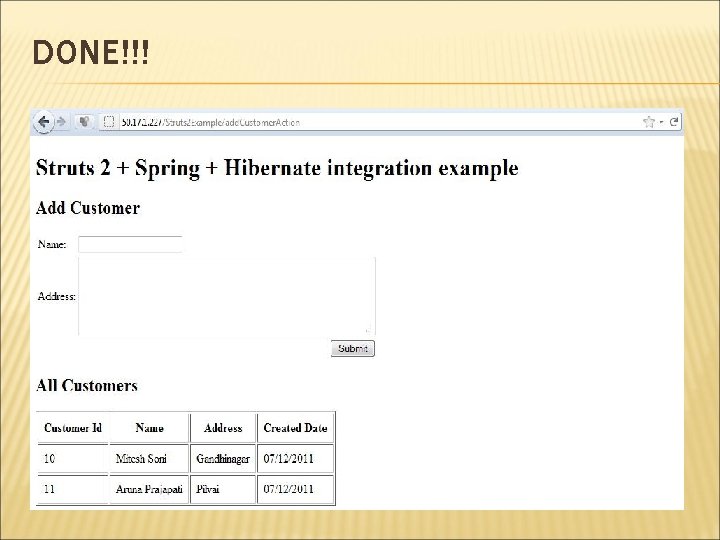Open the dropdown arrow next to the bookmark star
Screen dimensions: 720x540
click(661, 122)
